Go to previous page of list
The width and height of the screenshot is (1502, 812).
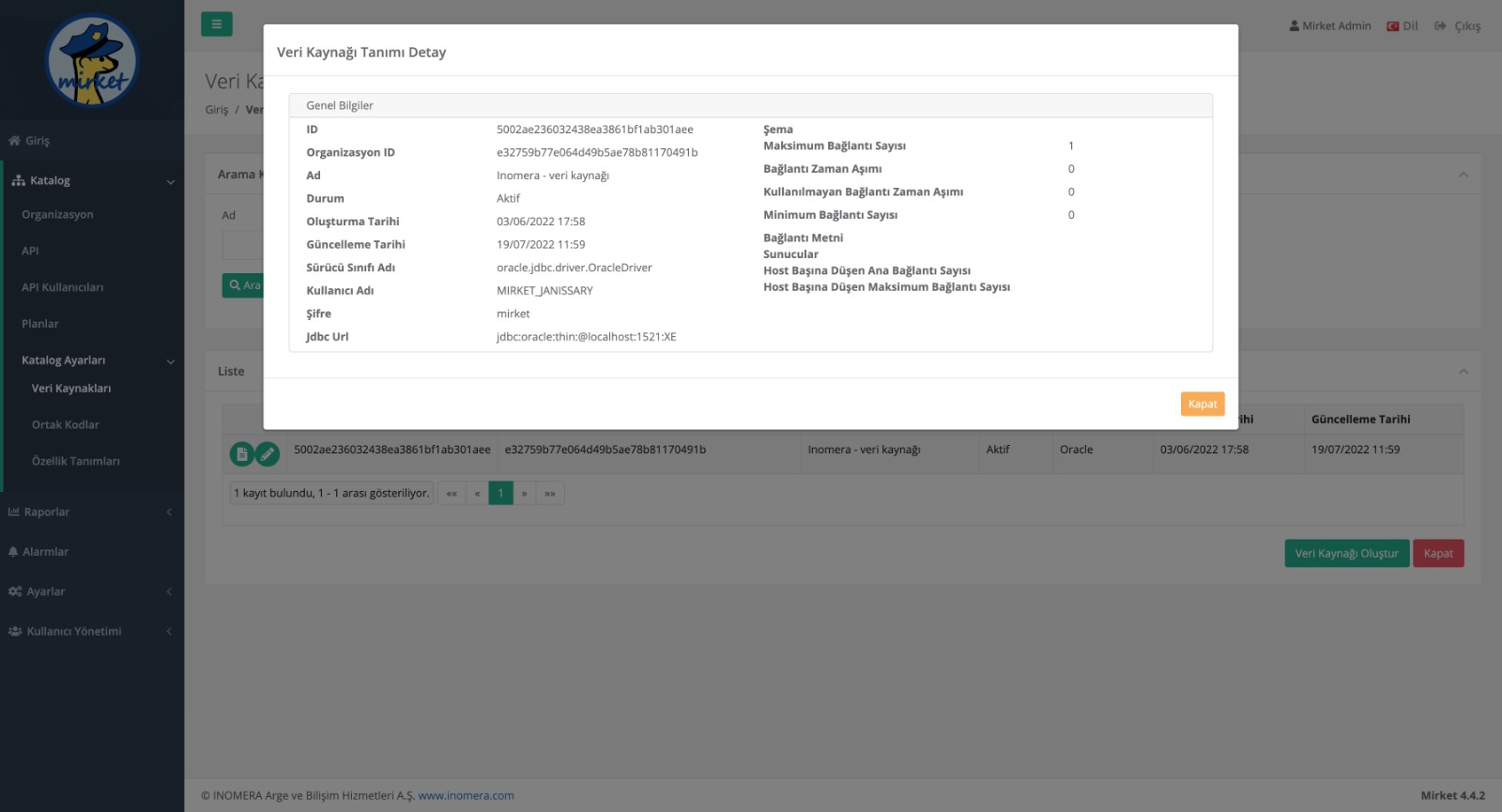coord(477,494)
